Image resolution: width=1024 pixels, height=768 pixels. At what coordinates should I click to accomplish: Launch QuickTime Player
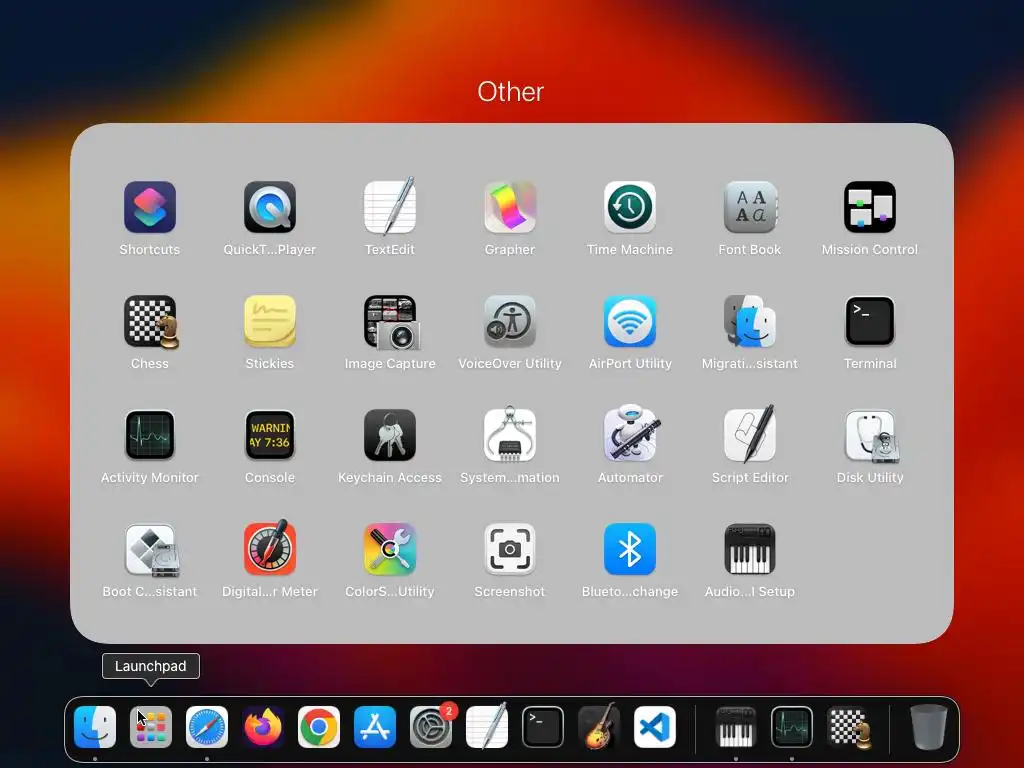point(270,207)
